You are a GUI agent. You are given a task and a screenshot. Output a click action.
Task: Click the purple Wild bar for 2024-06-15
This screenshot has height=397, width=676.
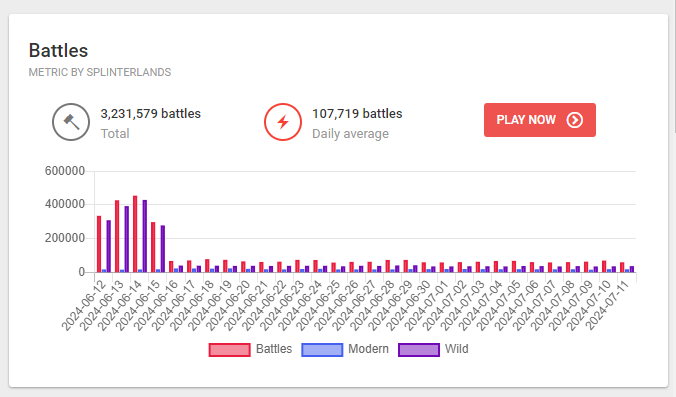(163, 249)
